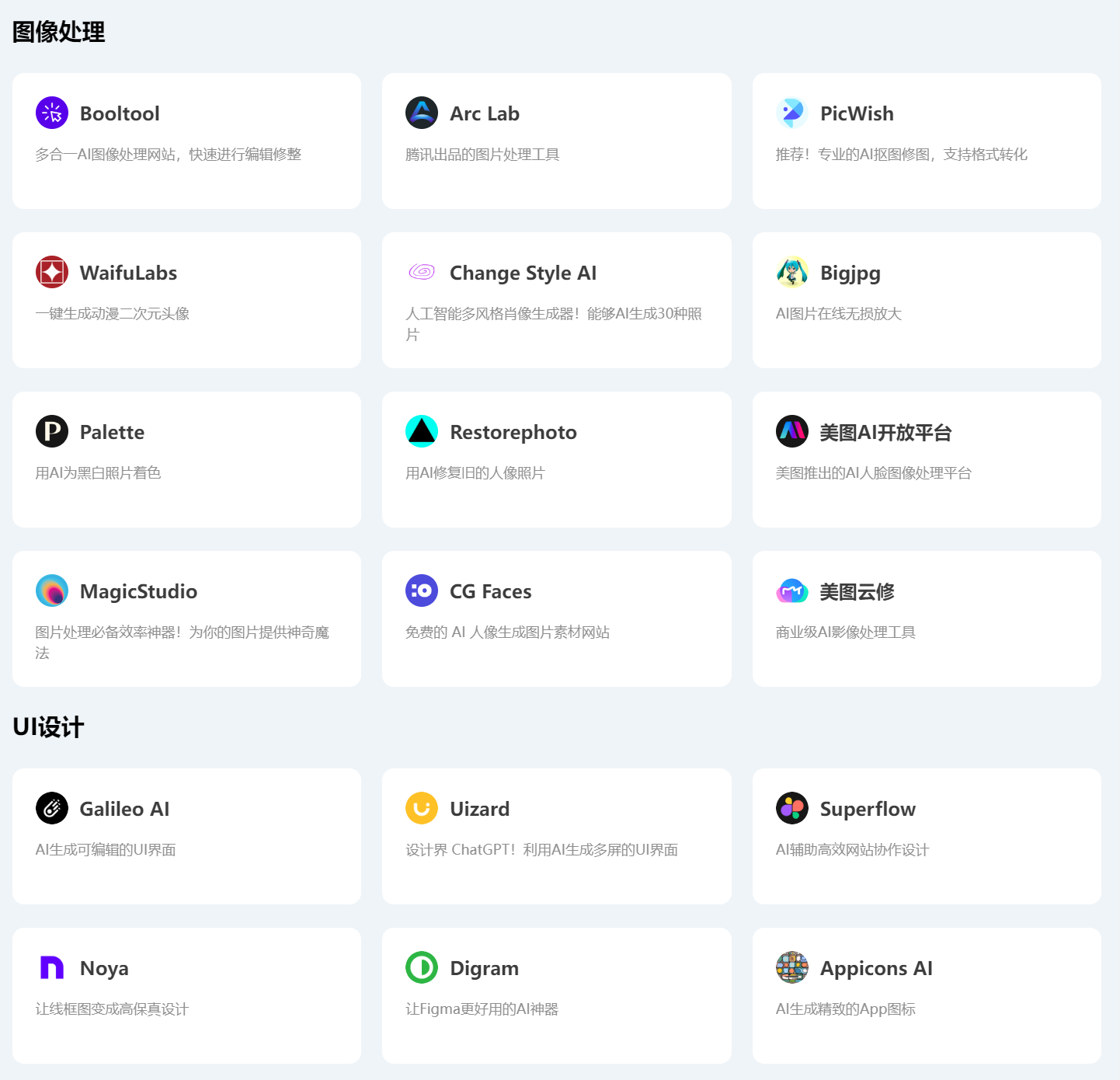1120x1080 pixels.
Task: Select the Restorephoto title text
Action: [513, 432]
